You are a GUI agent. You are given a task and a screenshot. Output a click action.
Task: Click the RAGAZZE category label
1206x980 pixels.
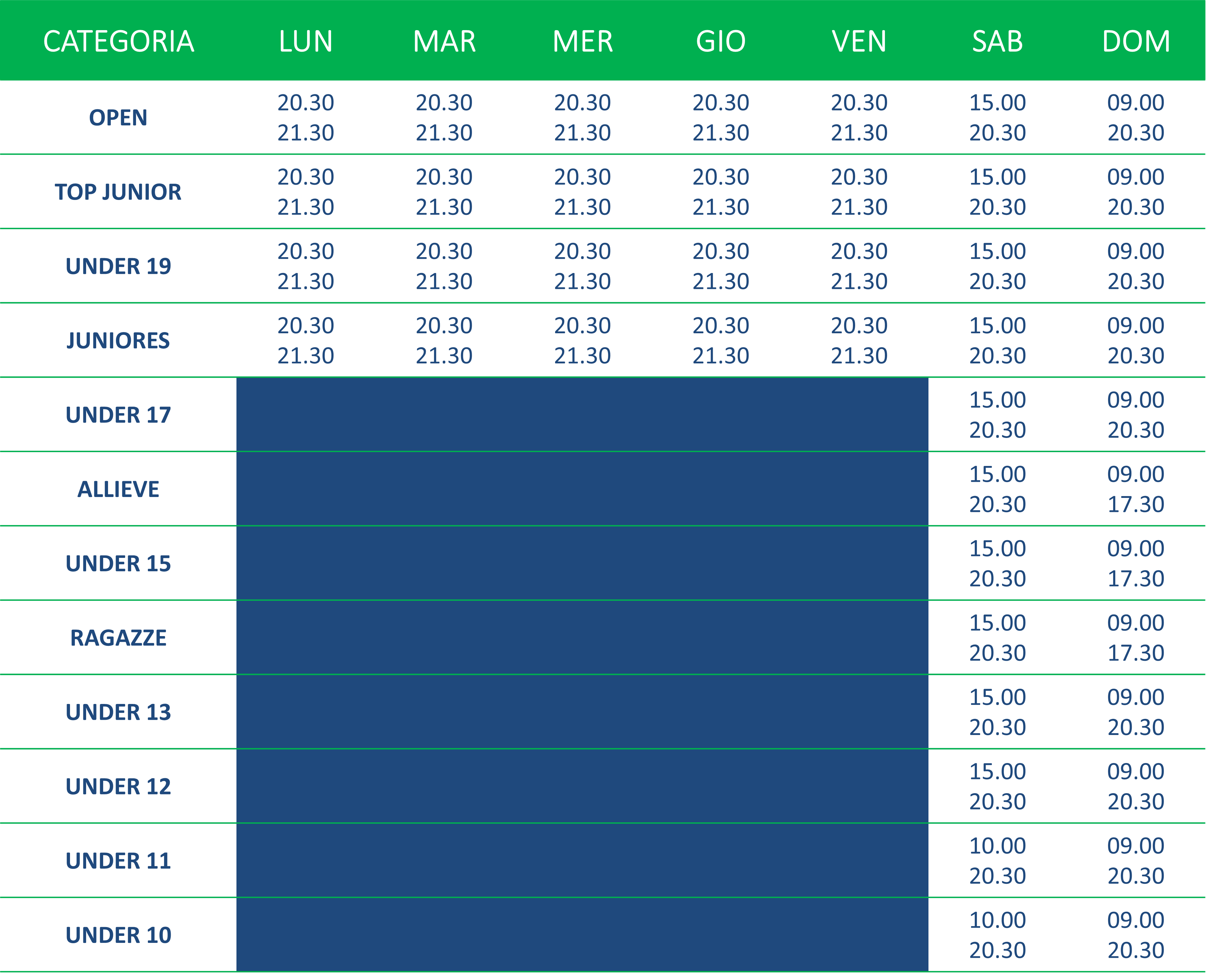118,638
